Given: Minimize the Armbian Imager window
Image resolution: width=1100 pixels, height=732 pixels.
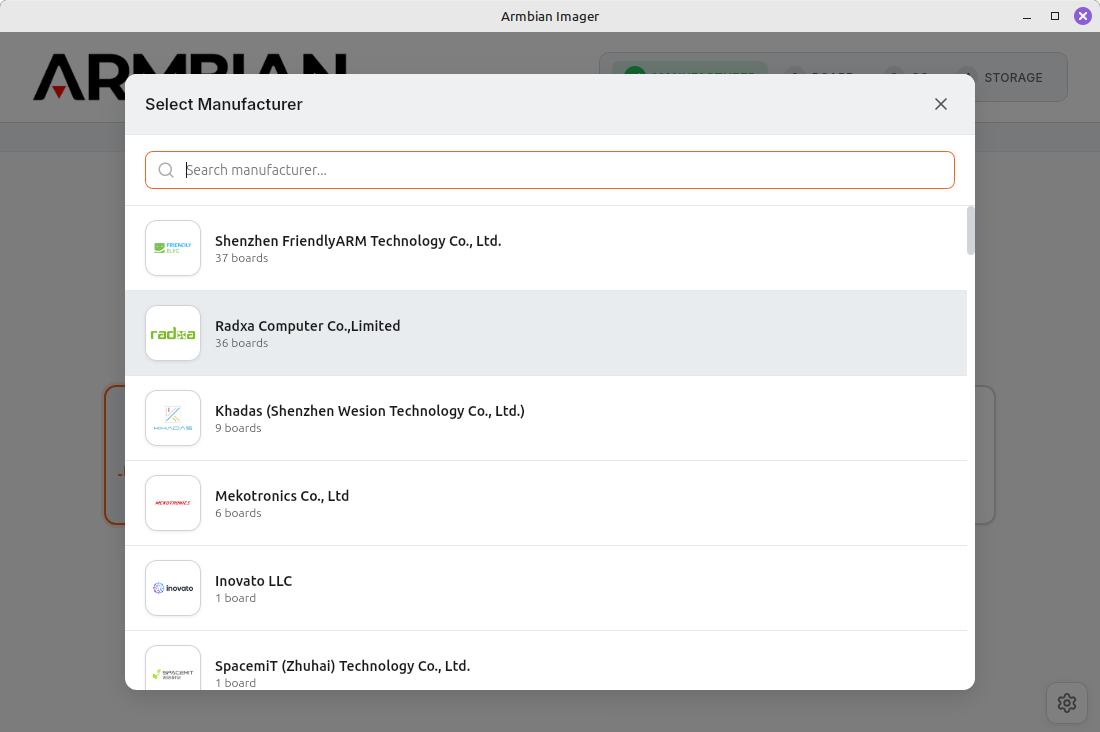Looking at the screenshot, I should coord(1027,16).
